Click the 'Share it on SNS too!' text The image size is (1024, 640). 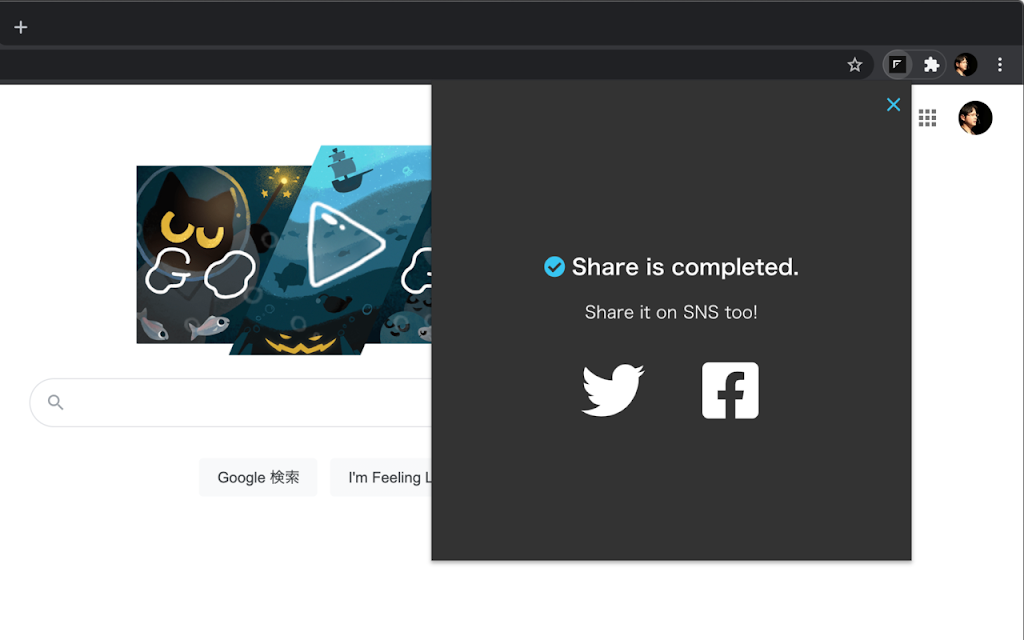(x=671, y=312)
